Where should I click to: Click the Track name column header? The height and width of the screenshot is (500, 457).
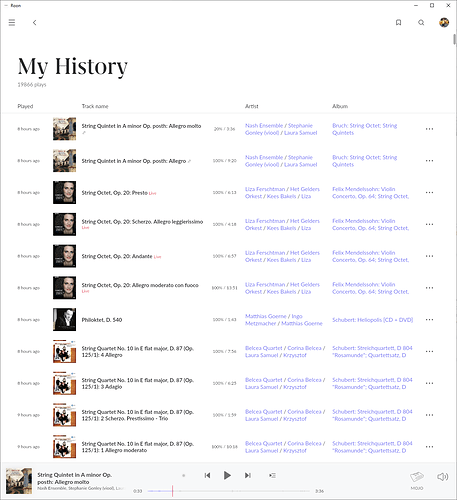pos(95,106)
